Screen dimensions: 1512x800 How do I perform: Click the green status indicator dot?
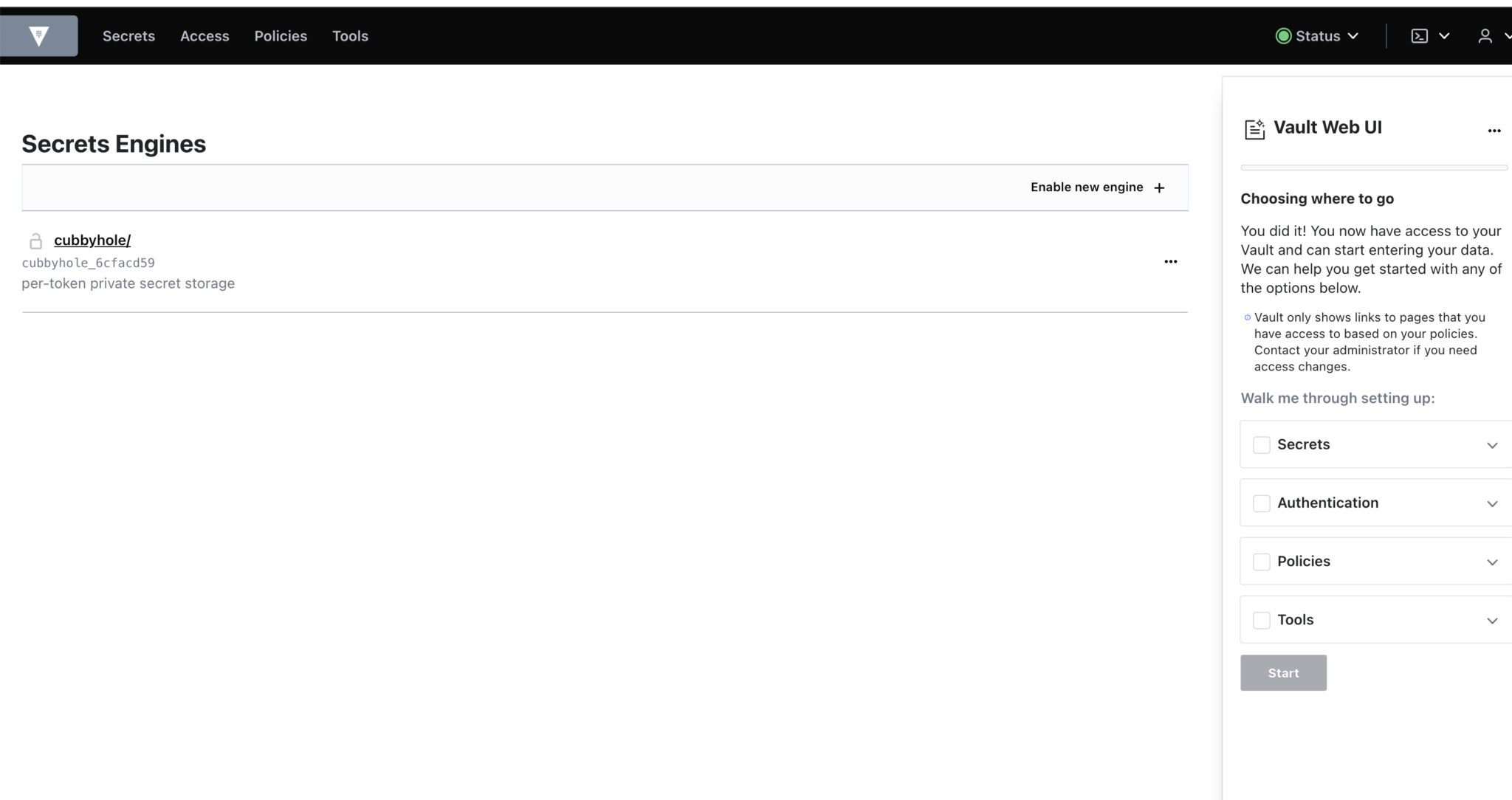(1282, 35)
